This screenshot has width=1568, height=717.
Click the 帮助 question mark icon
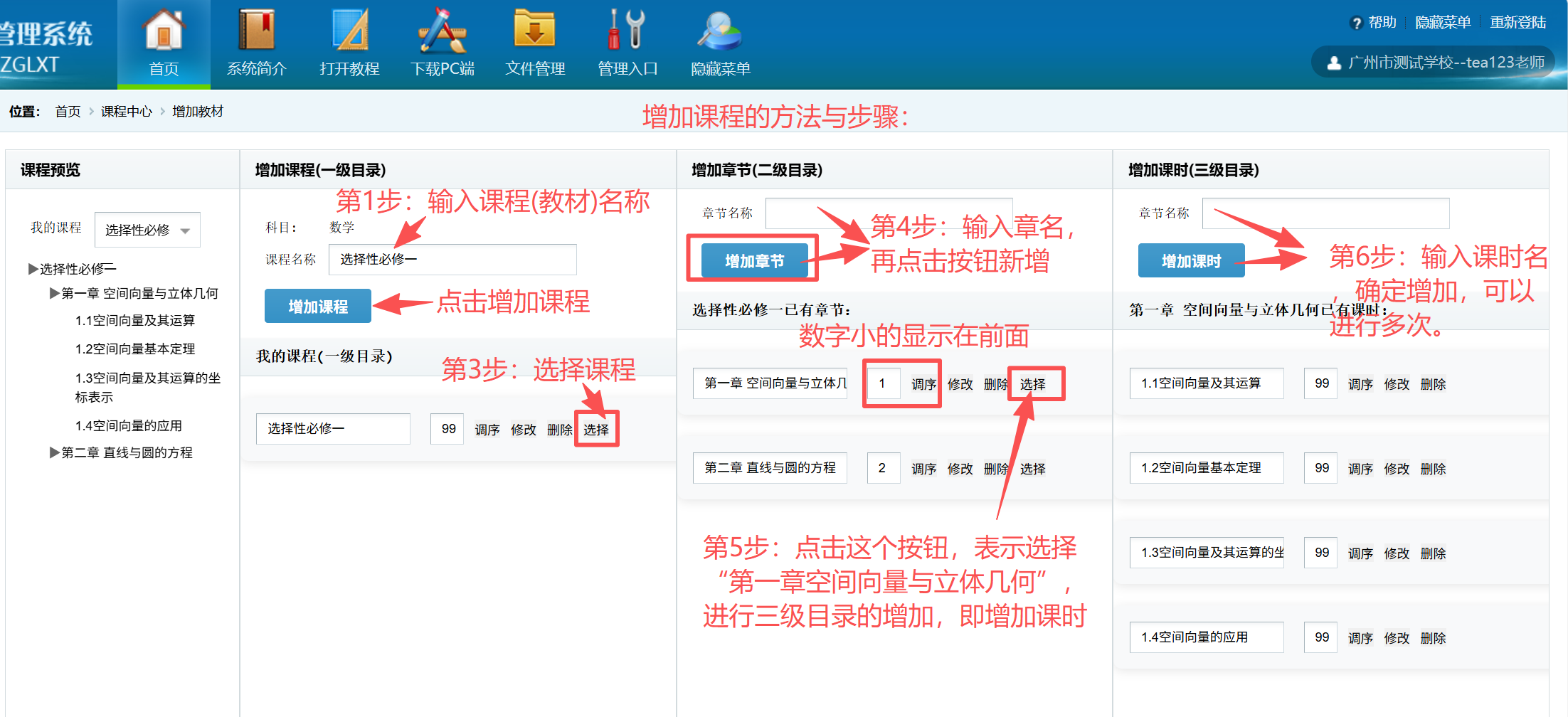1356,23
